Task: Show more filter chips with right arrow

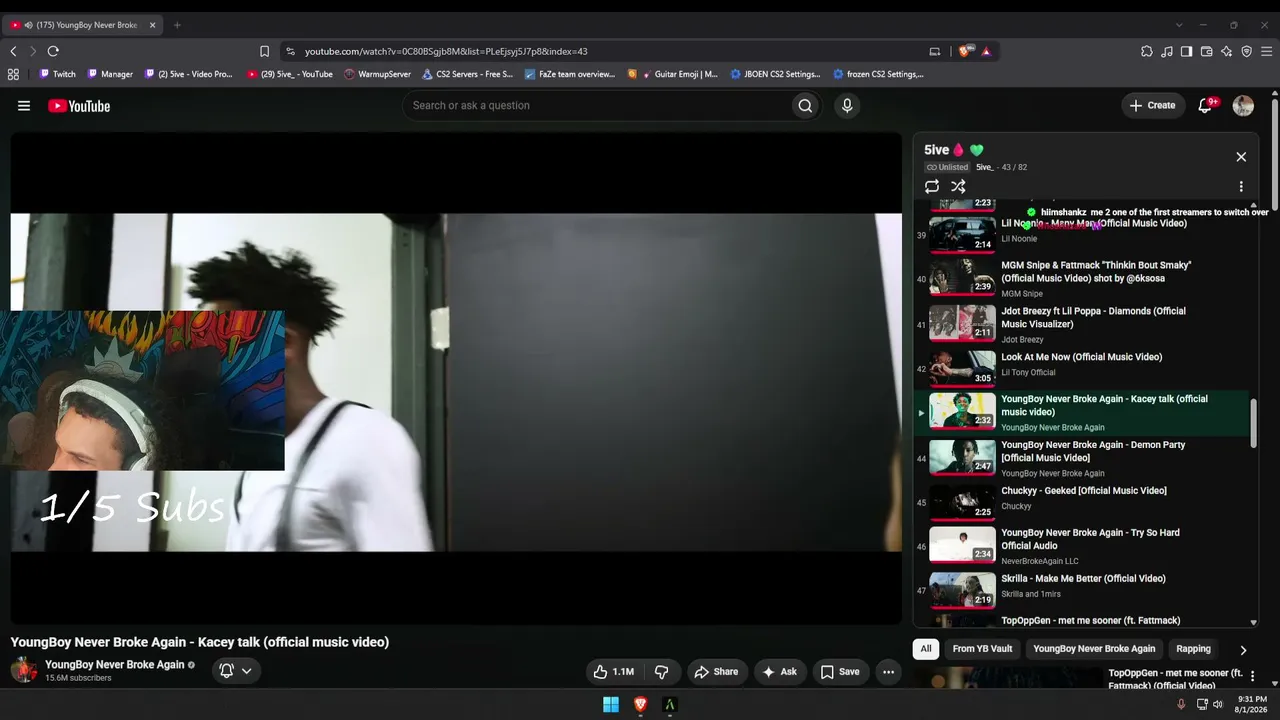Action: tap(1243, 650)
